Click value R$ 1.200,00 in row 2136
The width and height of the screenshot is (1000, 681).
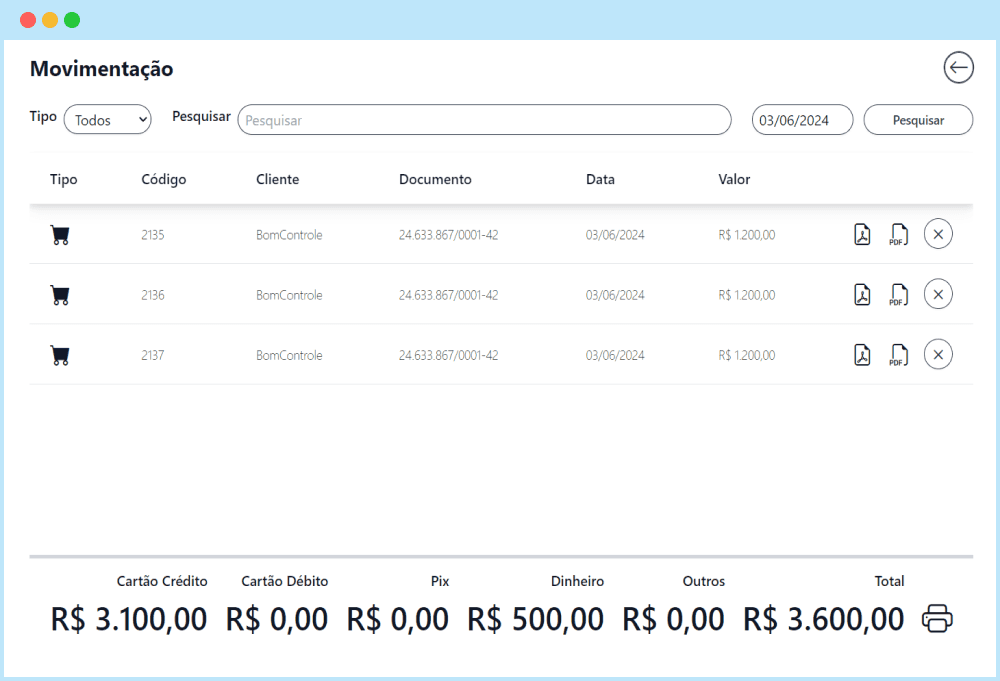[747, 295]
